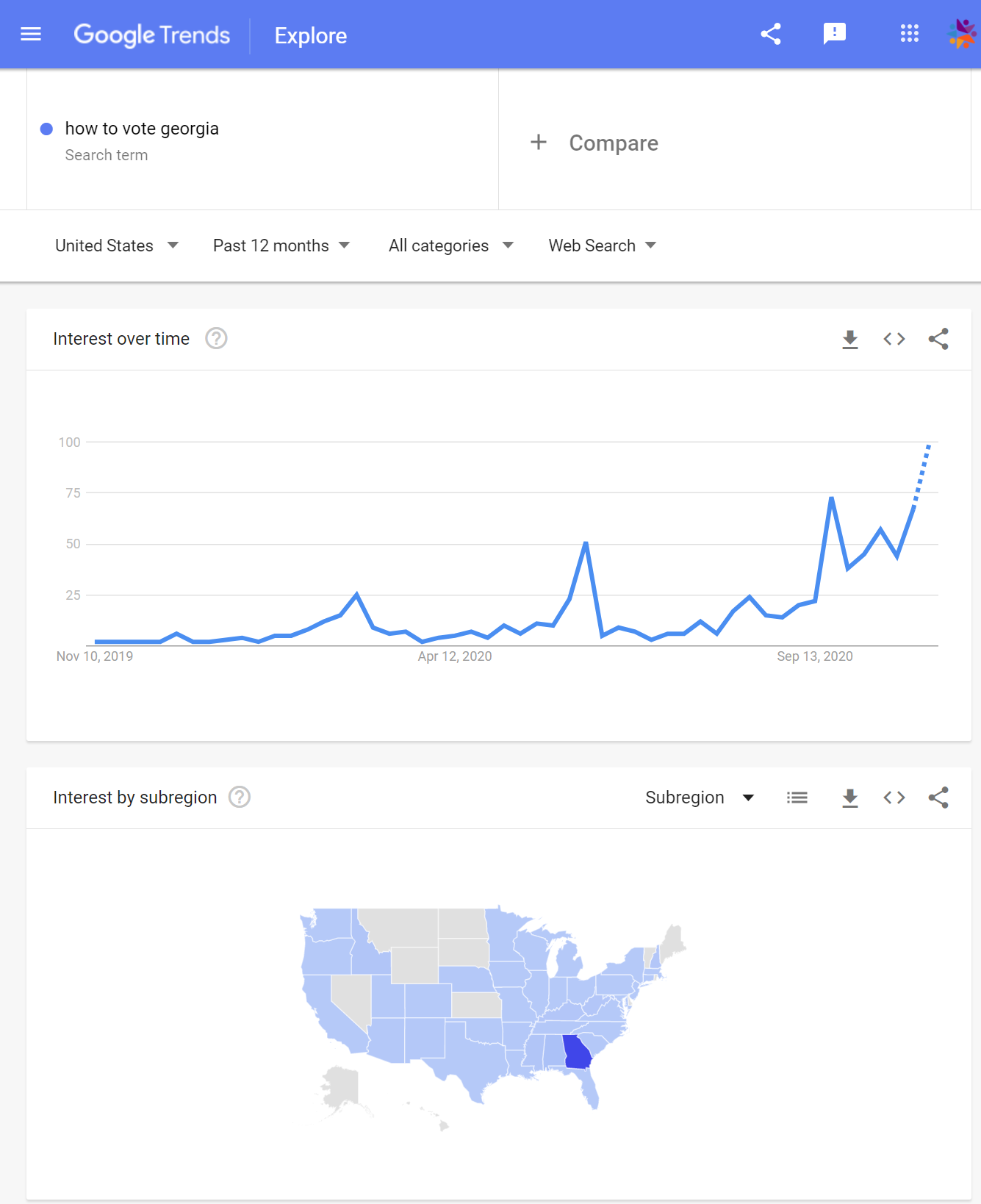Viewport: 981px width, 1204px height.
Task: Show help for Interest over time
Action: point(216,339)
